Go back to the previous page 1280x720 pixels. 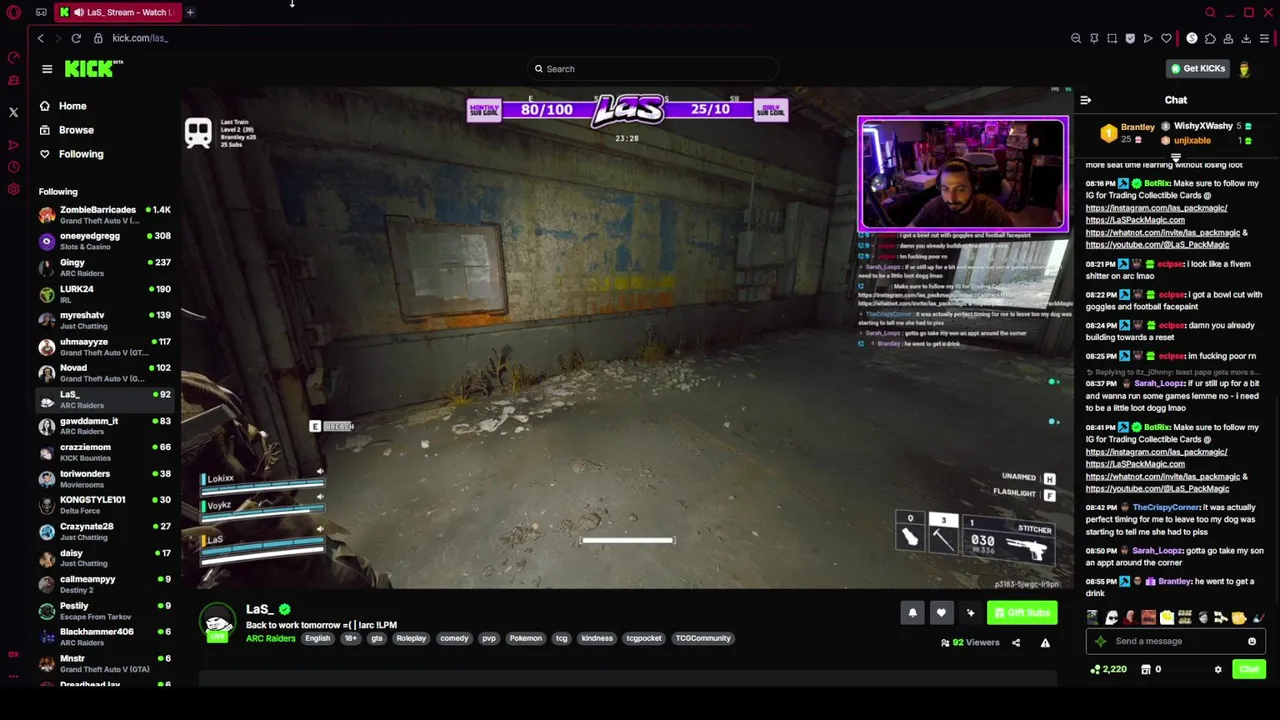tap(41, 38)
